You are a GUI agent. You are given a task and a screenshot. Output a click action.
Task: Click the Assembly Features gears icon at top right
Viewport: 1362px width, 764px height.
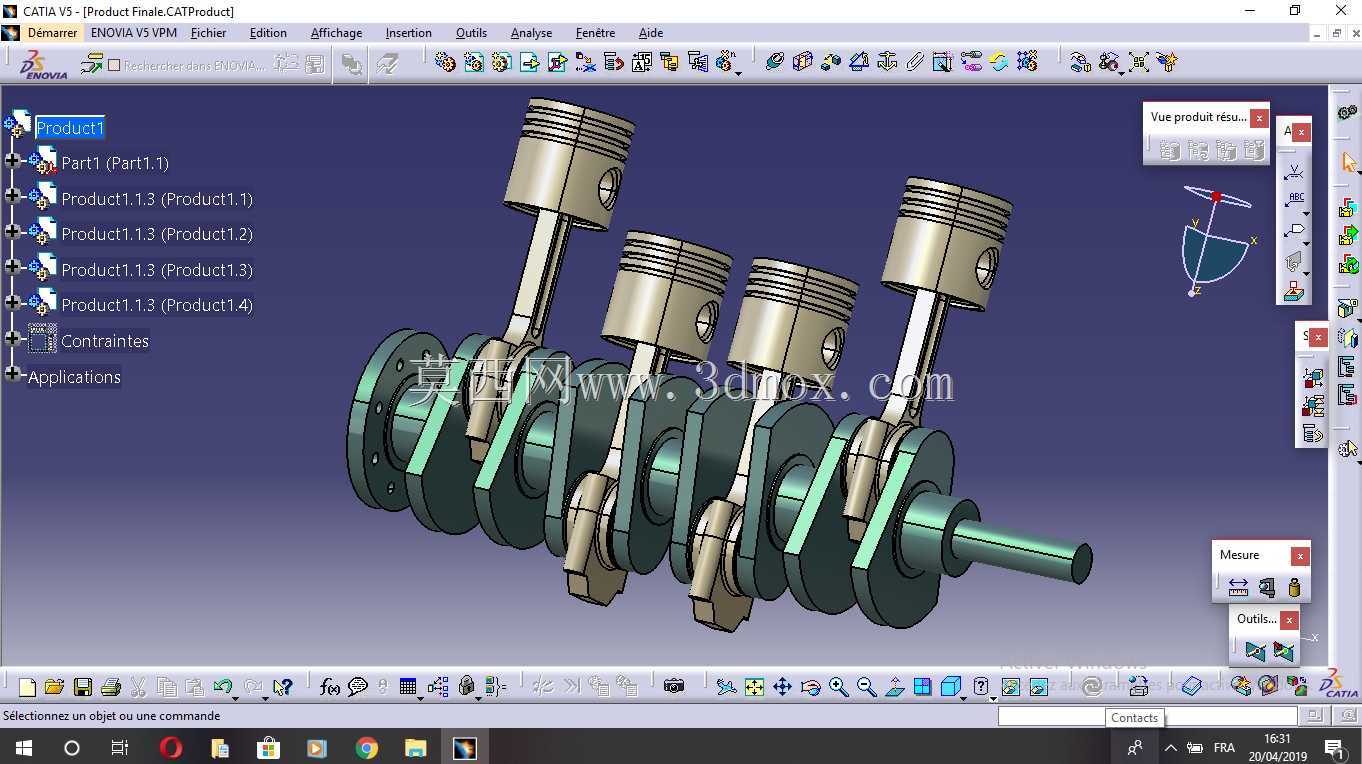coord(1348,112)
